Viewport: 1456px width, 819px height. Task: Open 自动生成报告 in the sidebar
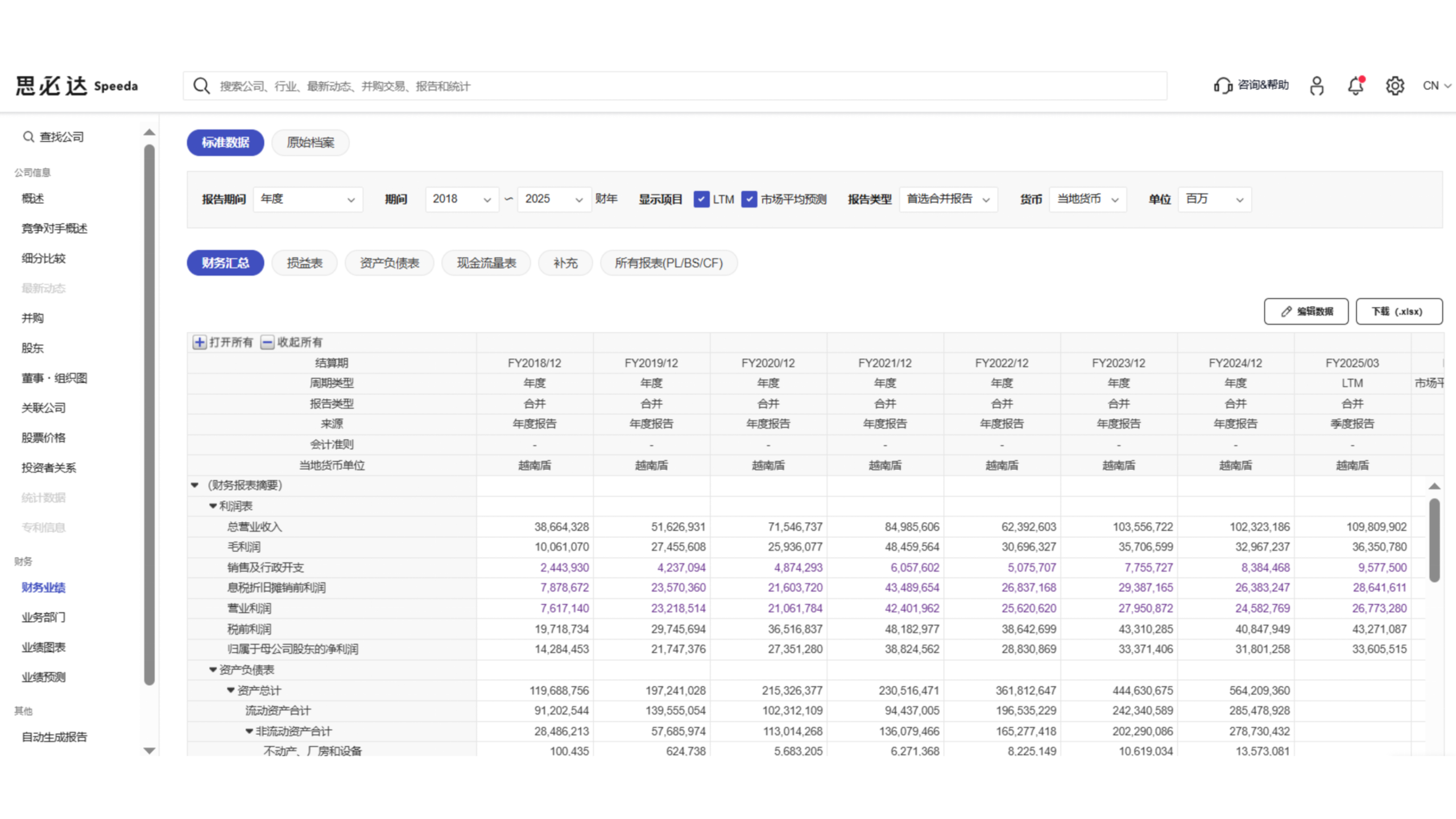54,737
